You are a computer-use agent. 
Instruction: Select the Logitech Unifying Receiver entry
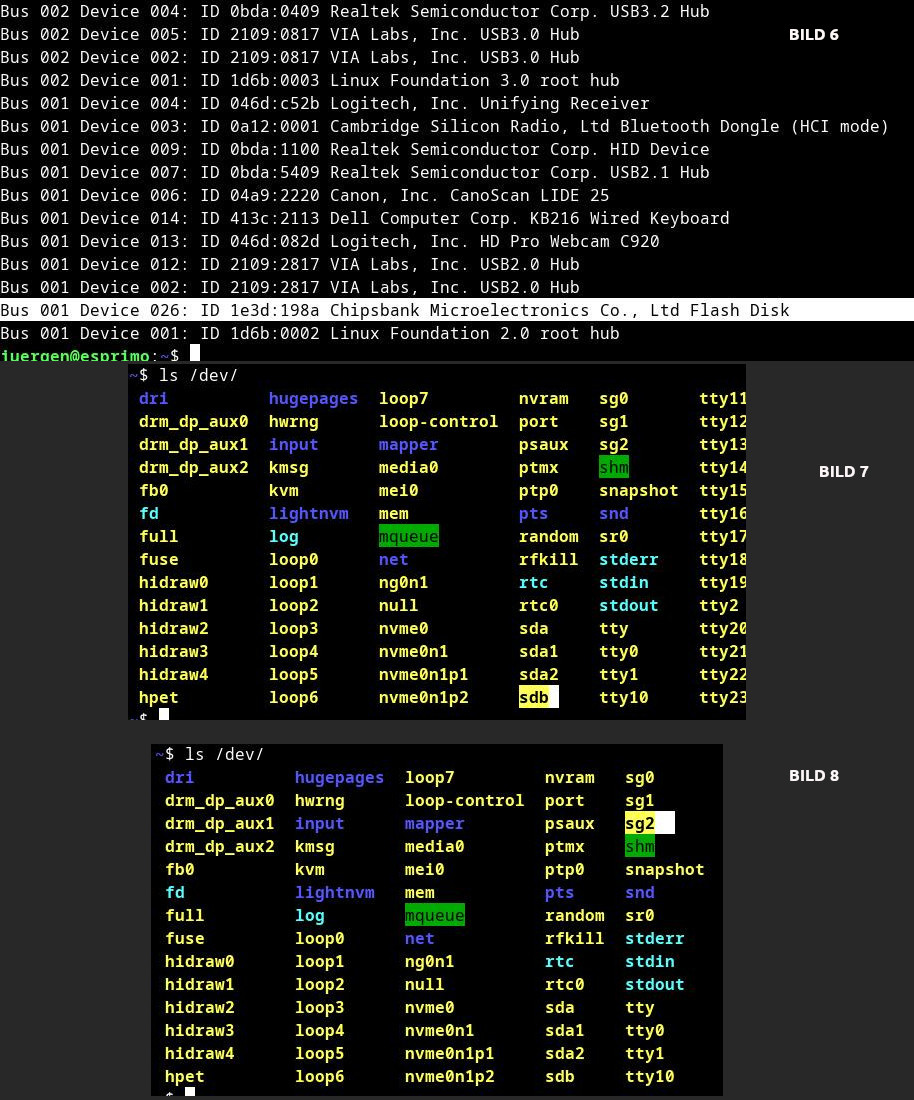coord(325,103)
